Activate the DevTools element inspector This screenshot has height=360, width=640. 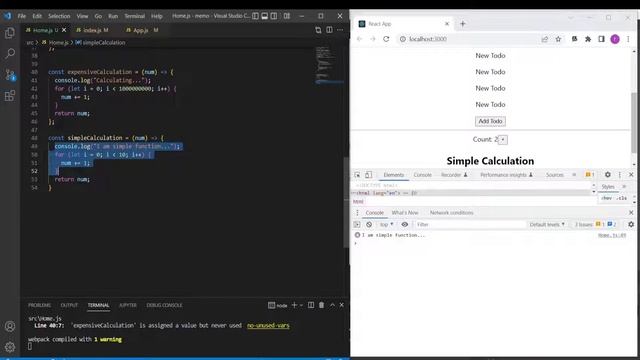click(x=358, y=175)
